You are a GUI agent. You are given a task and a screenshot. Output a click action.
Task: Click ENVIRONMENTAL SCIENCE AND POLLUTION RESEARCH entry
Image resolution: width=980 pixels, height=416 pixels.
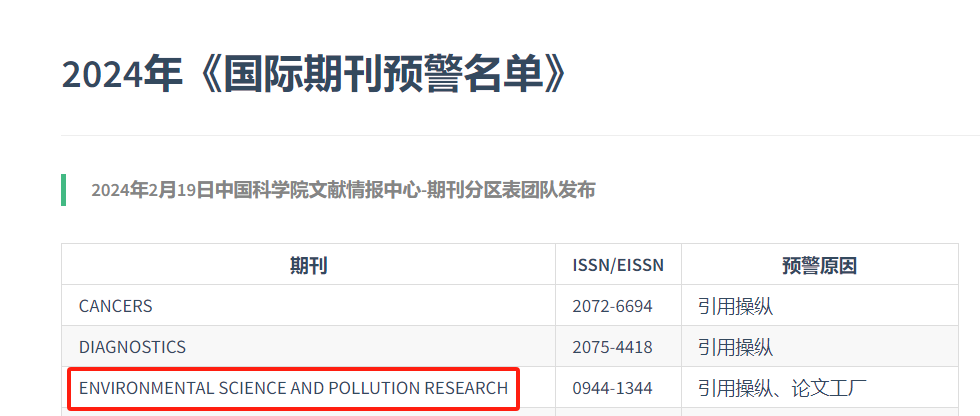point(293,388)
